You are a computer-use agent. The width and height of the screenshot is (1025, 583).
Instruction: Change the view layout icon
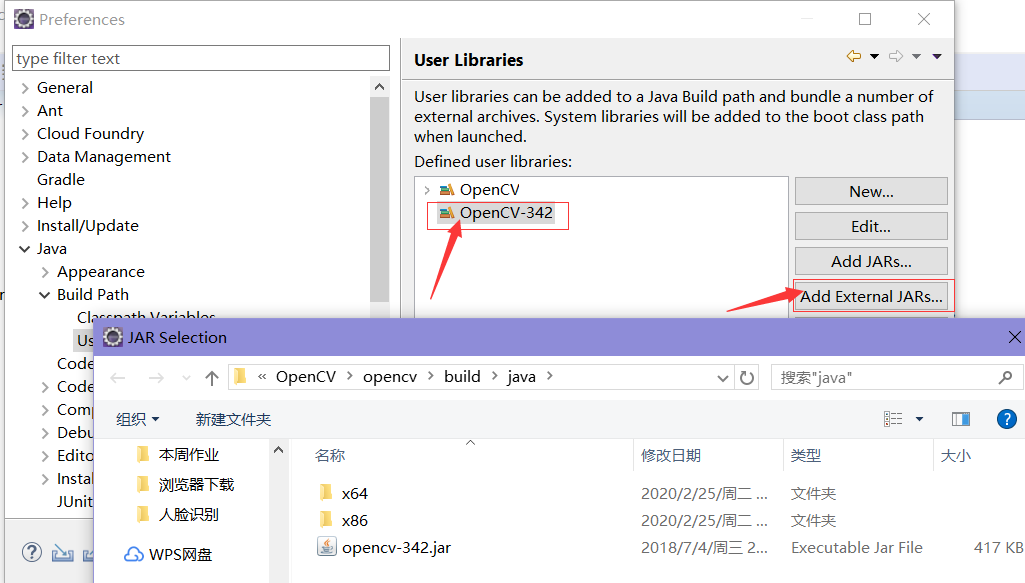[x=893, y=419]
